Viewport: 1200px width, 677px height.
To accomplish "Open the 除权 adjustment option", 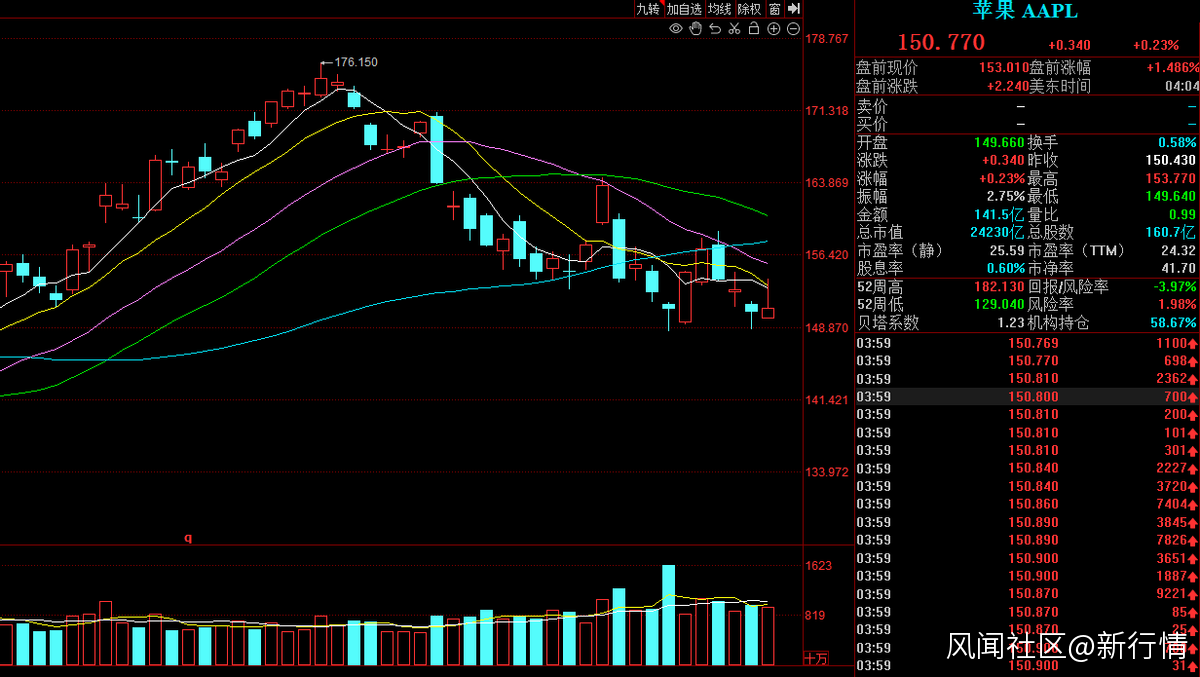I will (750, 9).
